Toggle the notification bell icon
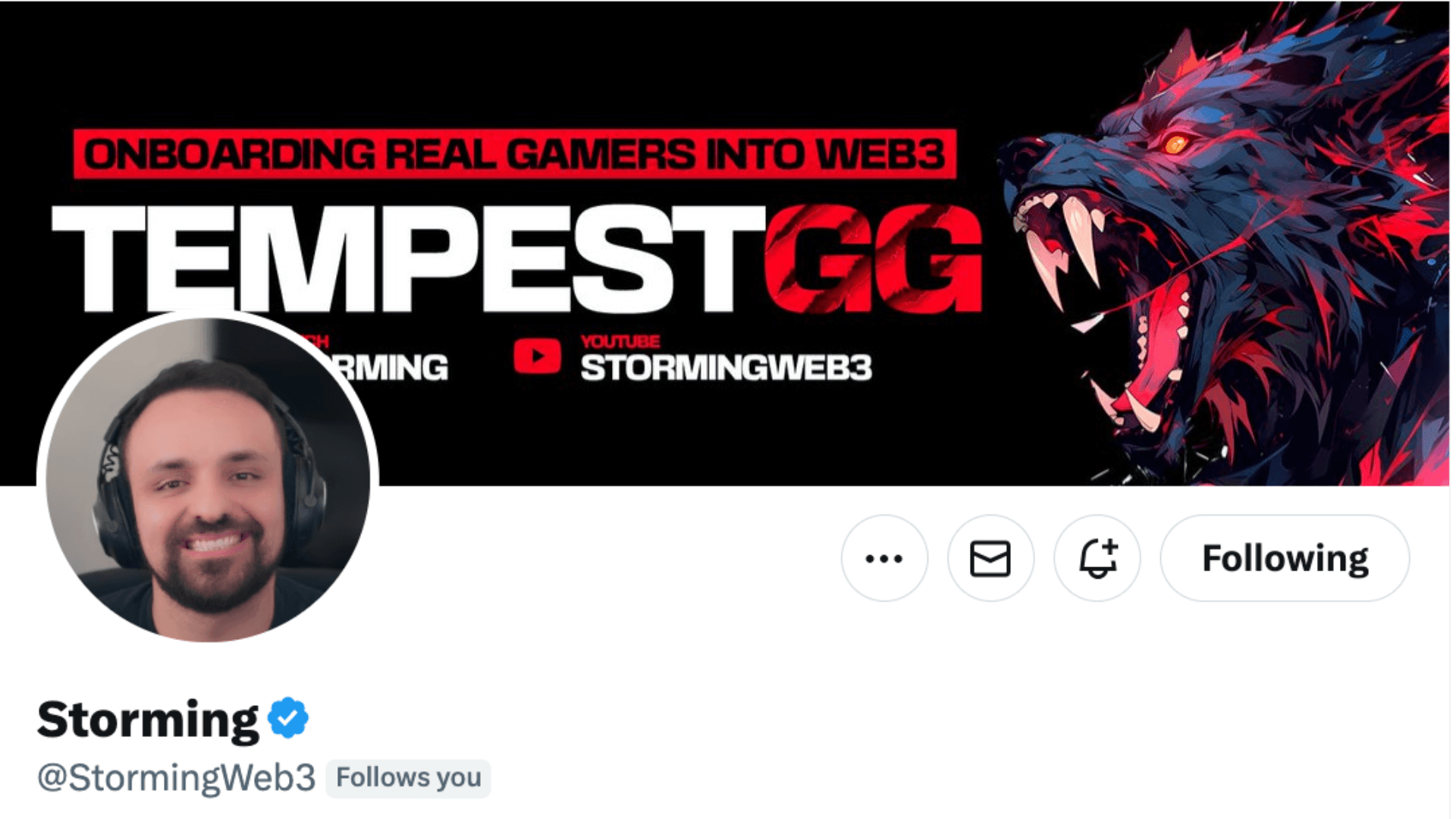Screen dimensions: 1456x819 click(1097, 559)
